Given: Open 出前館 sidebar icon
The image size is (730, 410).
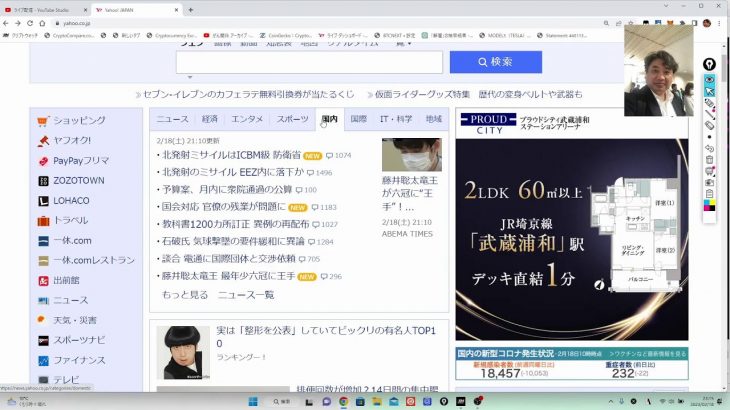Looking at the screenshot, I should point(43,281).
